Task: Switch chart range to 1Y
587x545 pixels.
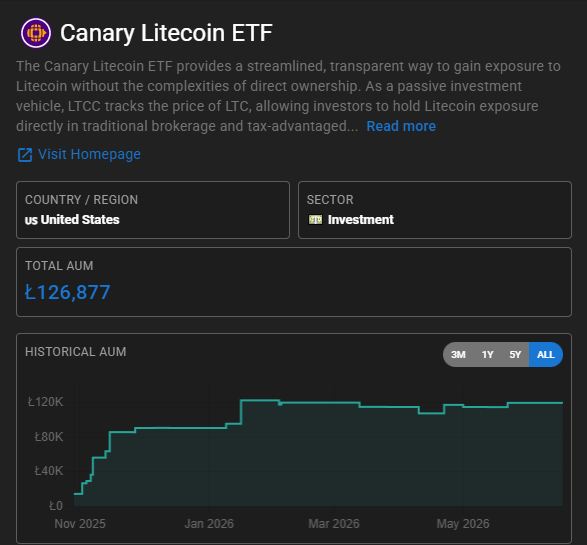Action: point(487,354)
